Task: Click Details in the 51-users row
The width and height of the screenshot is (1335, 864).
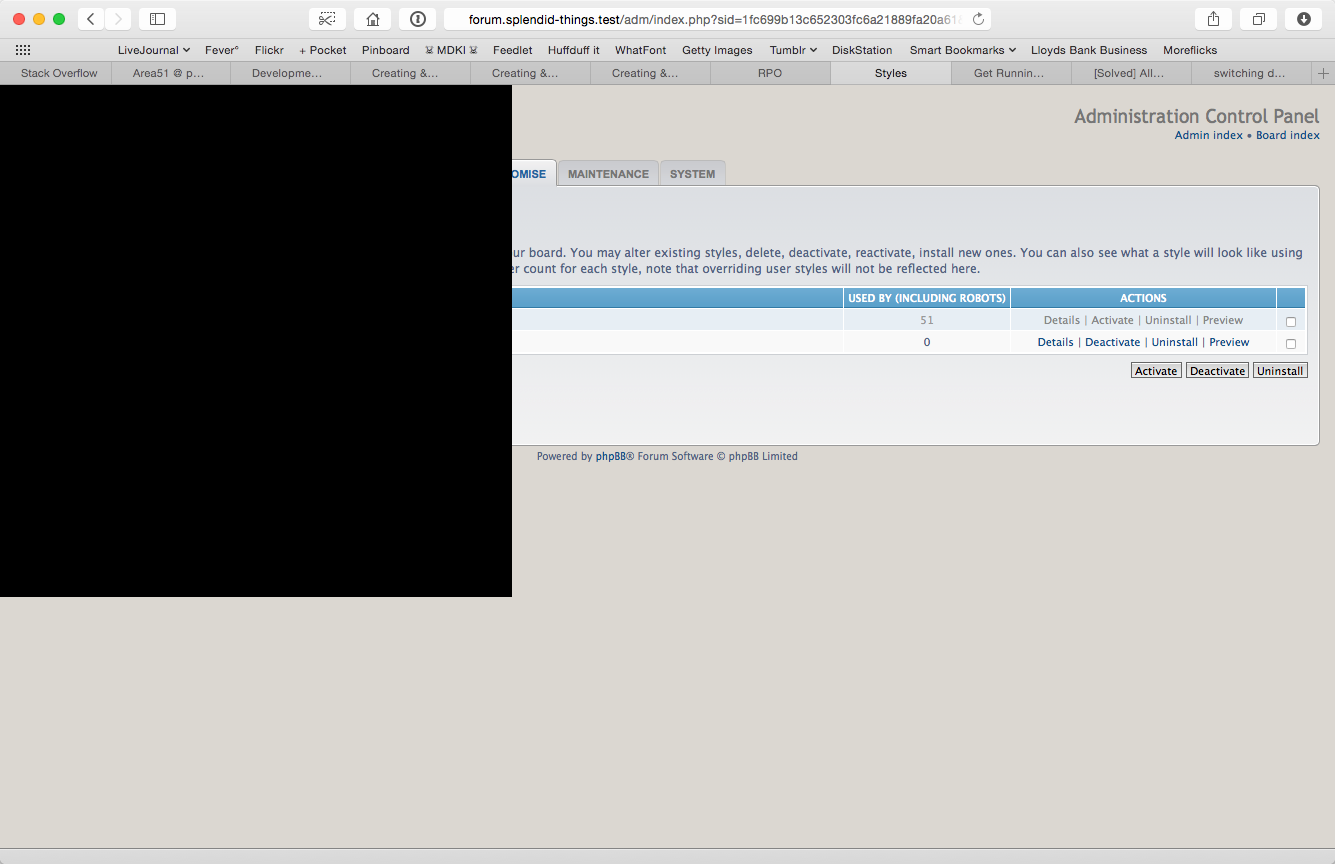Action: (x=1062, y=320)
